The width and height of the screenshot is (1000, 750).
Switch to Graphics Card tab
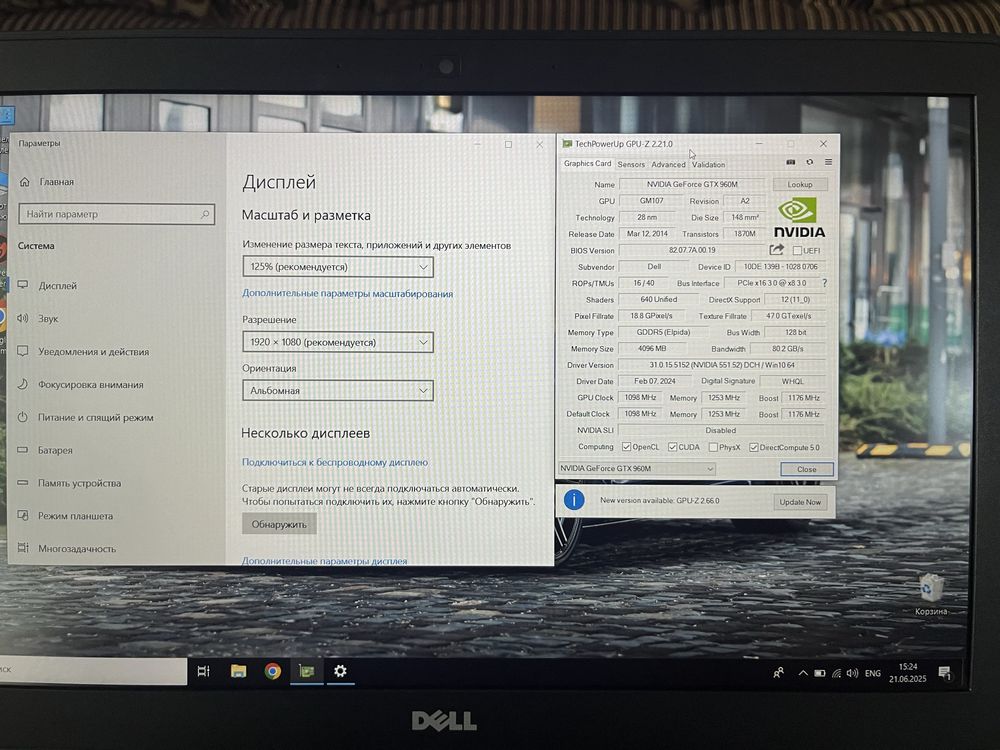point(587,163)
